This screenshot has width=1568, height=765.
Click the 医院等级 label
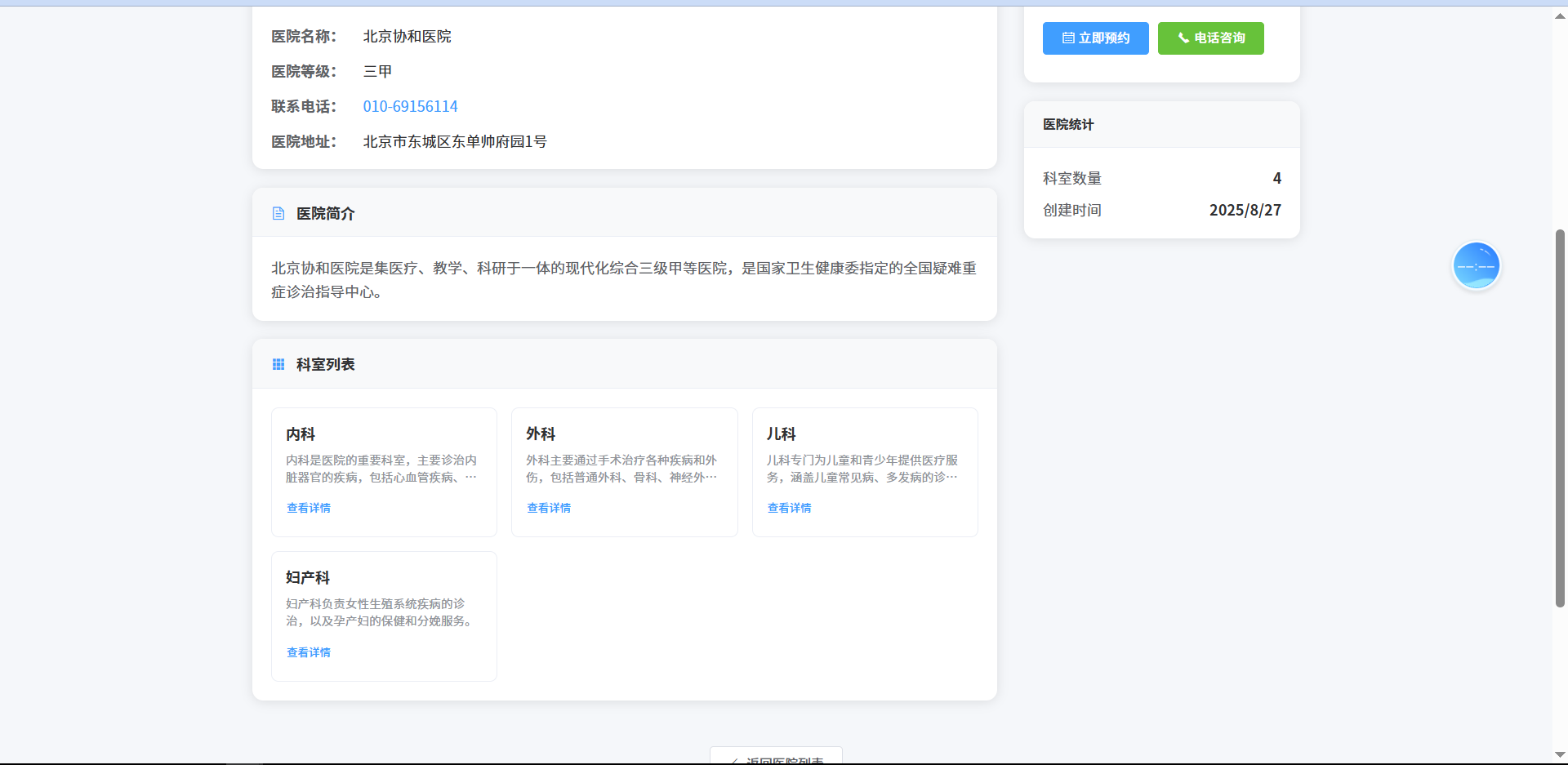pos(304,71)
